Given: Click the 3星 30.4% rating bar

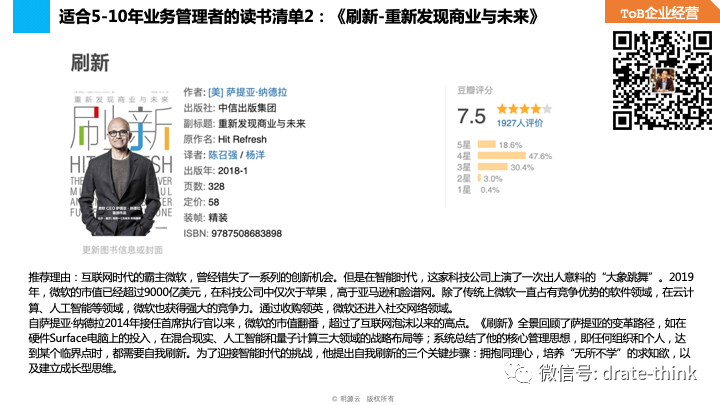Looking at the screenshot, I should point(493,167).
